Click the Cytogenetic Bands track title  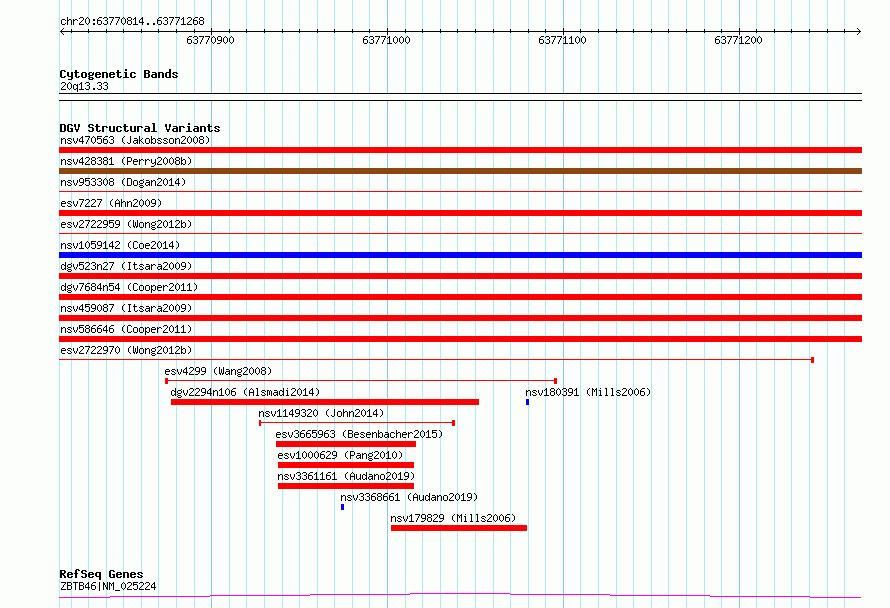click(119, 74)
